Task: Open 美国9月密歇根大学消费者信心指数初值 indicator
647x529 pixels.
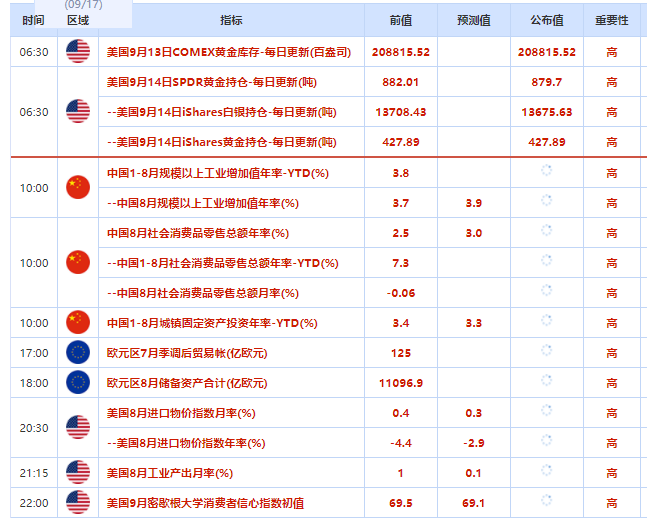Action: tap(205, 503)
